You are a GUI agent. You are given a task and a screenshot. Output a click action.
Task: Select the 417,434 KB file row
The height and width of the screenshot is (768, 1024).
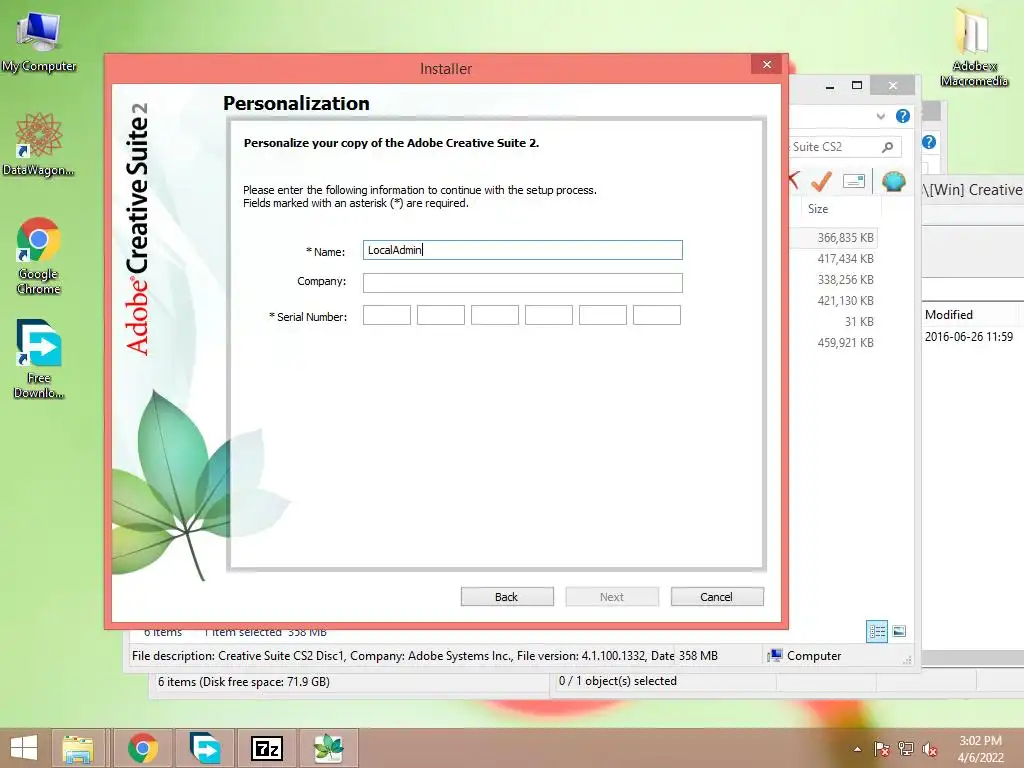coord(834,259)
